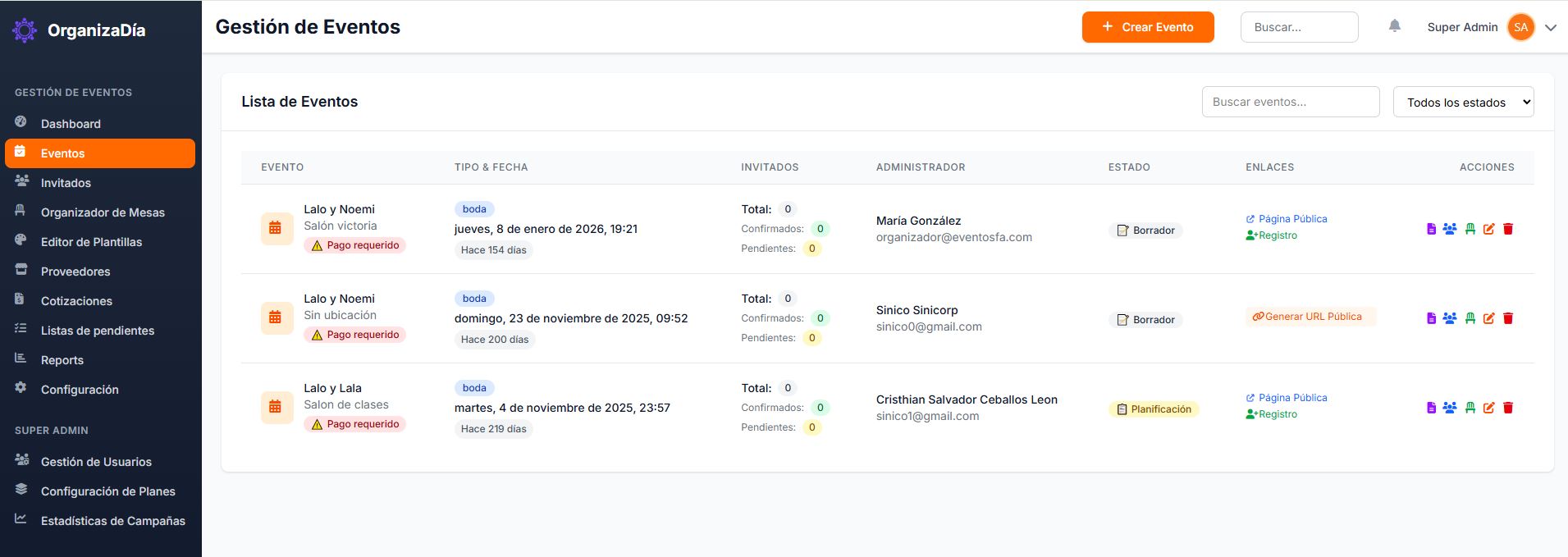
Task: Open guests icon for Lalo y Lala event
Action: click(1450, 408)
